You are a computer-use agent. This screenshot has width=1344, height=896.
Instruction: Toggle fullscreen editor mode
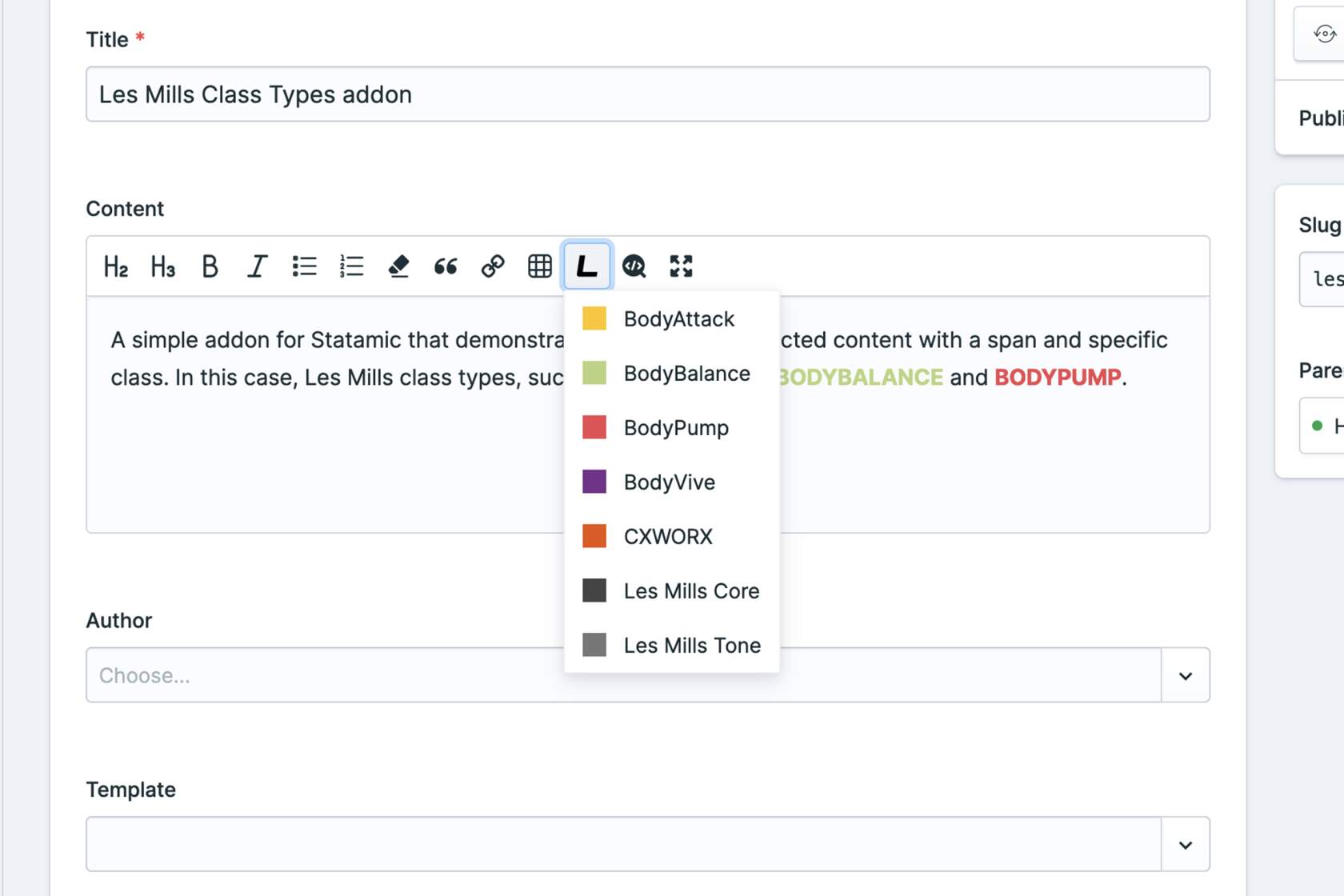(x=682, y=266)
